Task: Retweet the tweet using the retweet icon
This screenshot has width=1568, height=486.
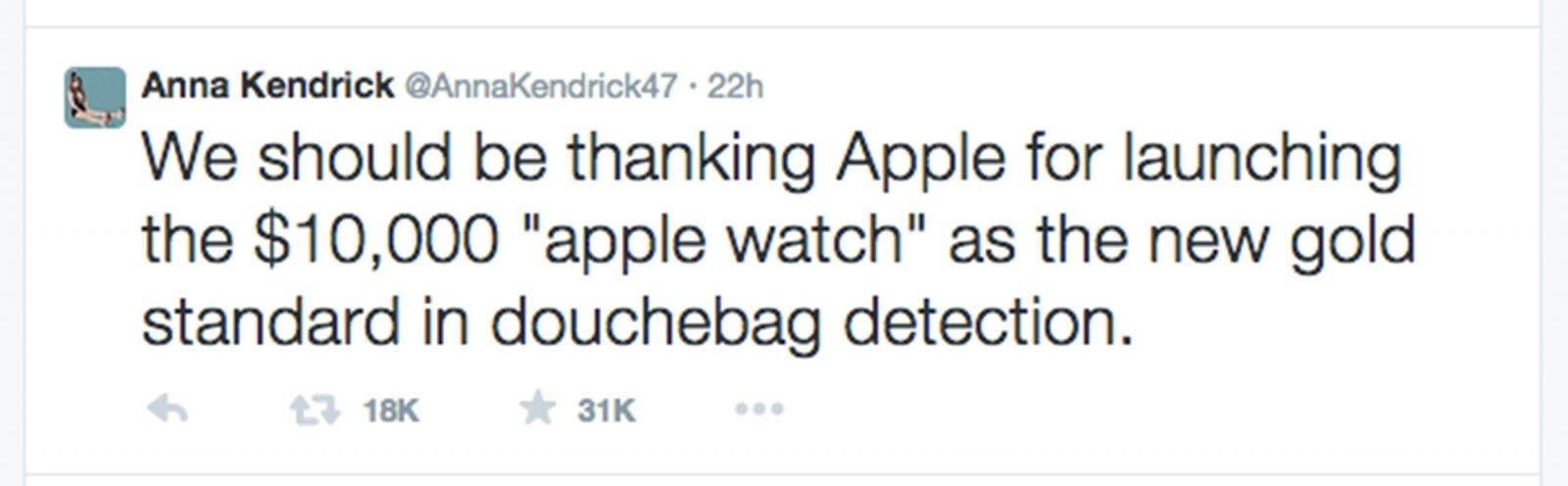Action: pos(315,409)
